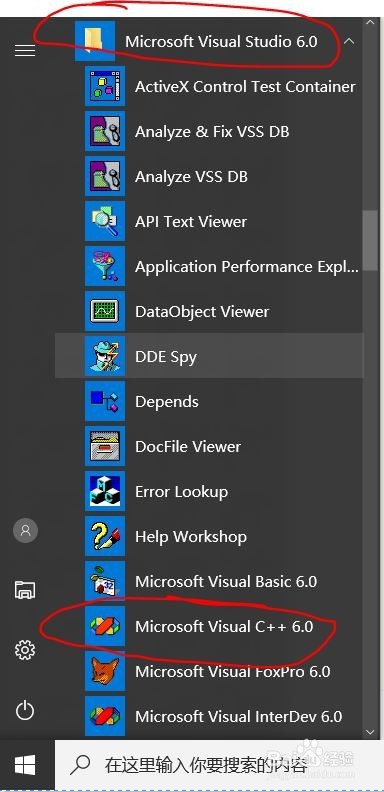Expand the hamburger menu in Start
384x792 pixels.
coord(25,51)
